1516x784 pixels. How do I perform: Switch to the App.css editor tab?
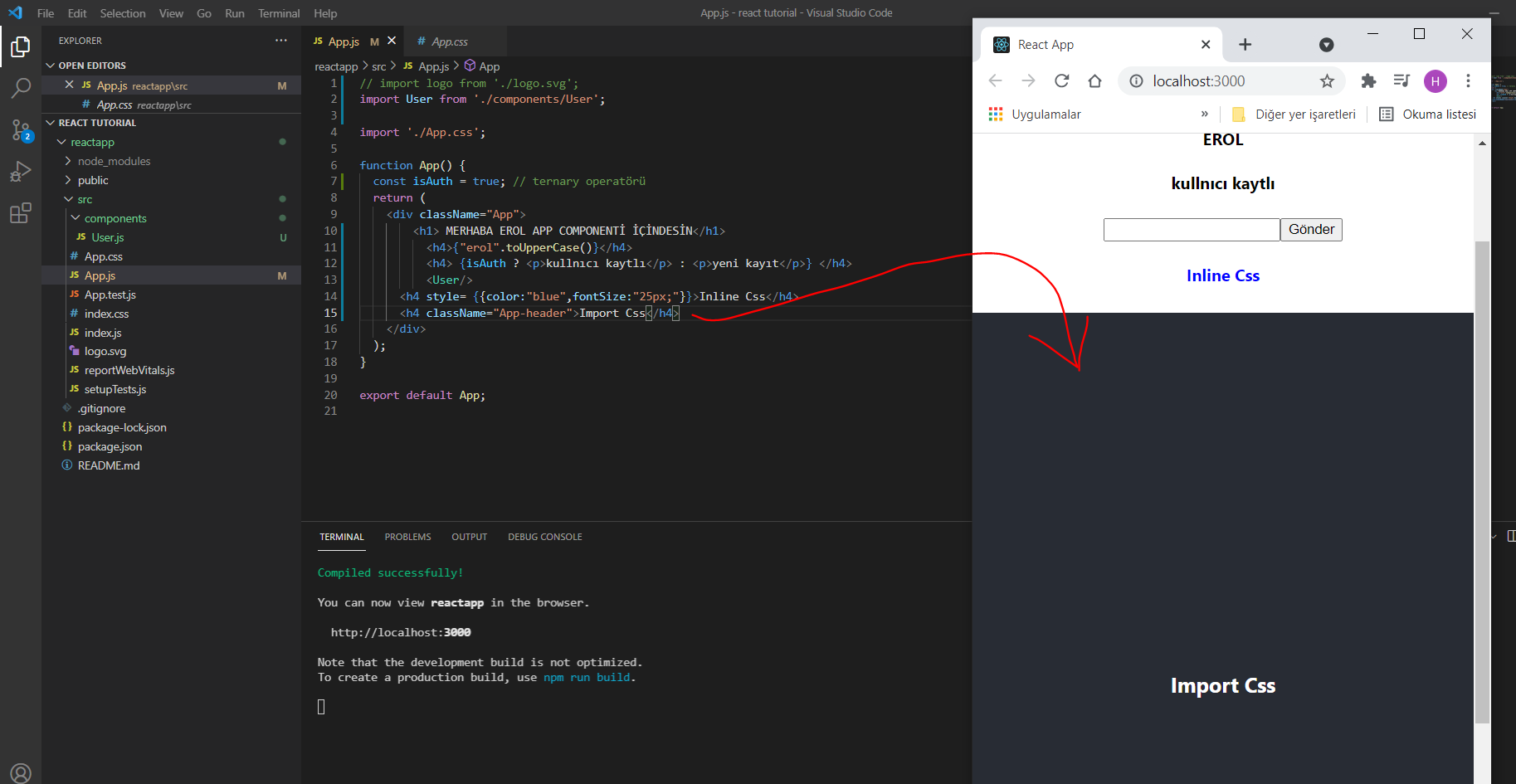449,41
